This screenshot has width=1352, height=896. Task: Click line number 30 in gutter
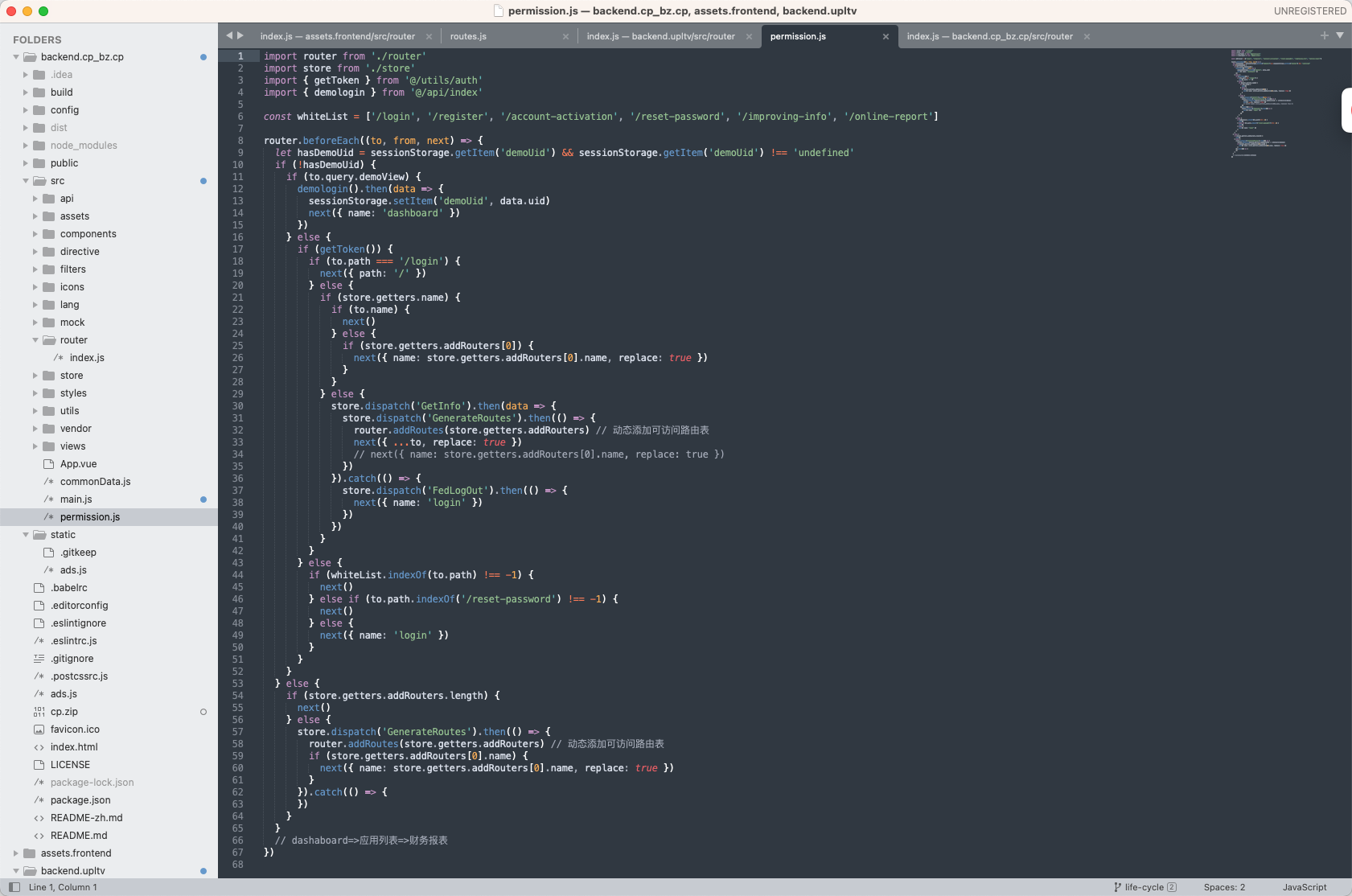pos(238,406)
